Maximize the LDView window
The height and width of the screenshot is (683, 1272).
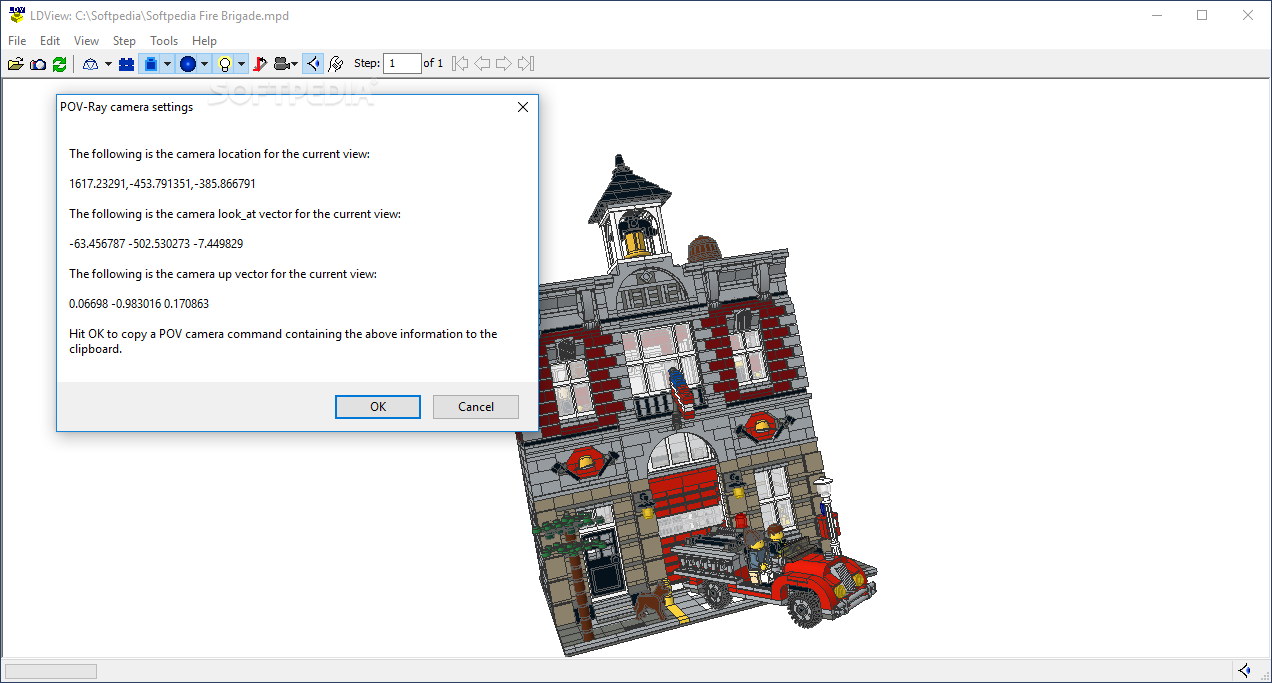point(1202,15)
